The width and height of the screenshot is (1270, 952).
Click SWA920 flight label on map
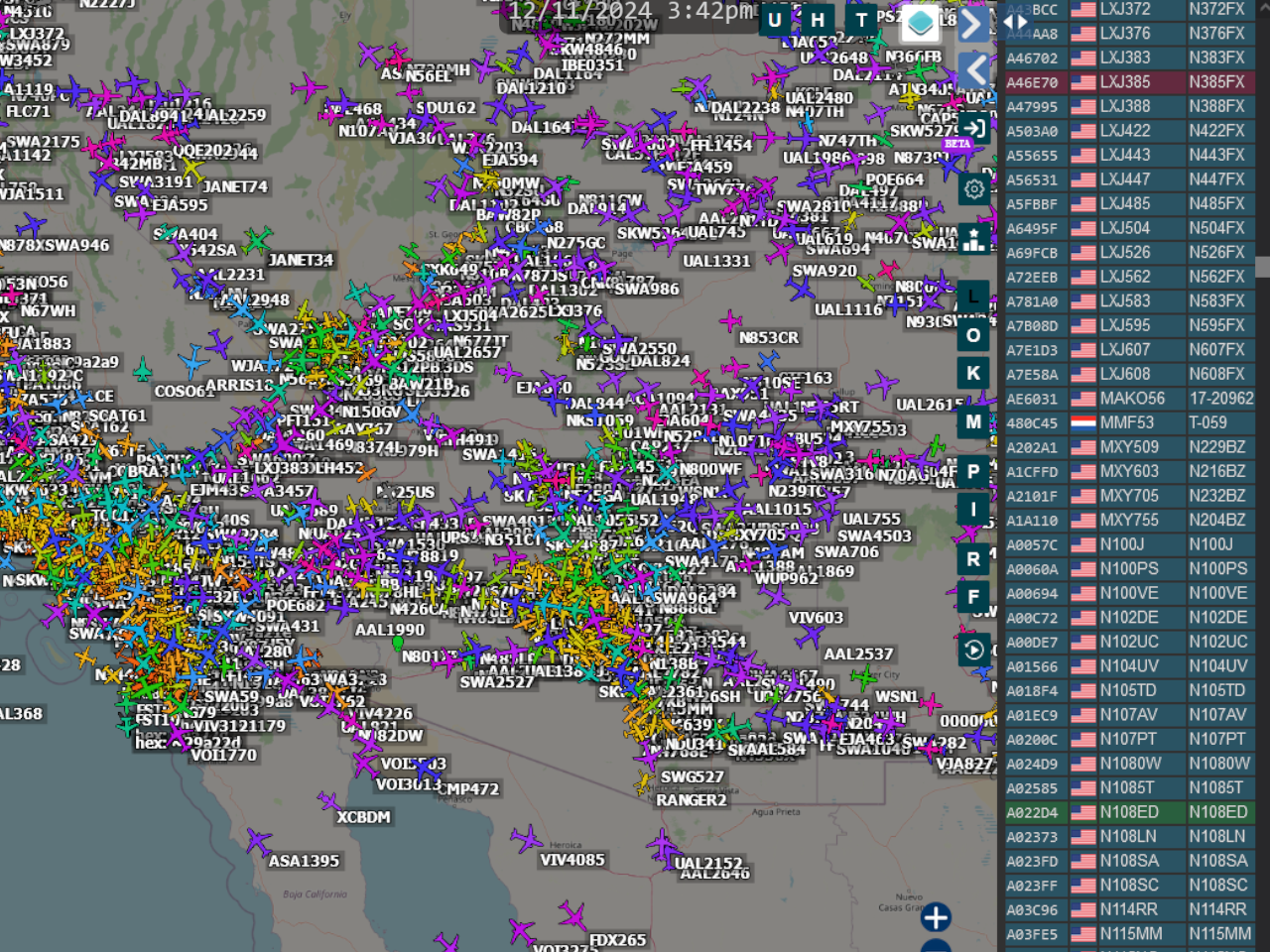pyautogui.click(x=825, y=271)
